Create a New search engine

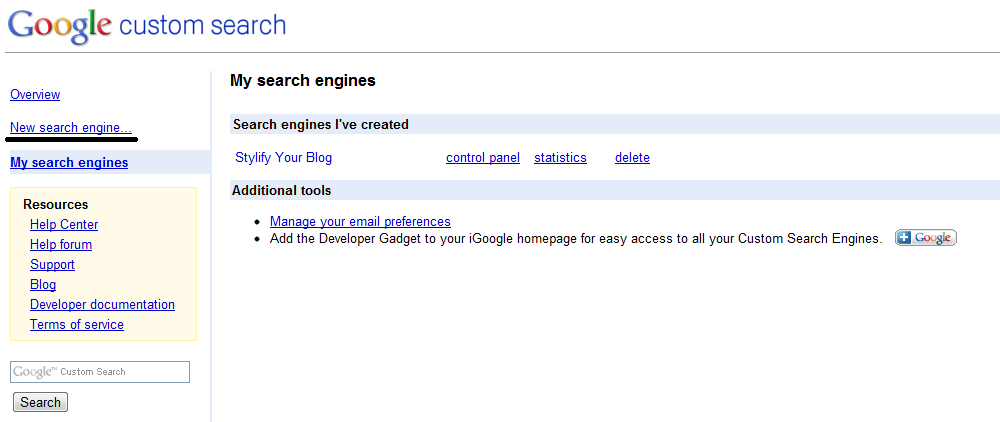coord(71,127)
